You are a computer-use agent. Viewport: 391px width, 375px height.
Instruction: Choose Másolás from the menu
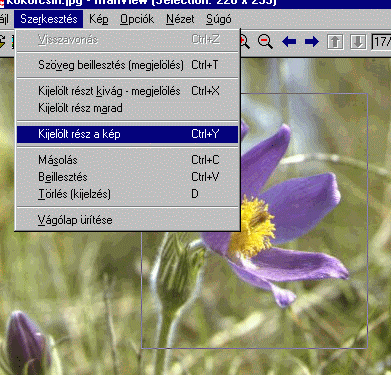coord(128,160)
